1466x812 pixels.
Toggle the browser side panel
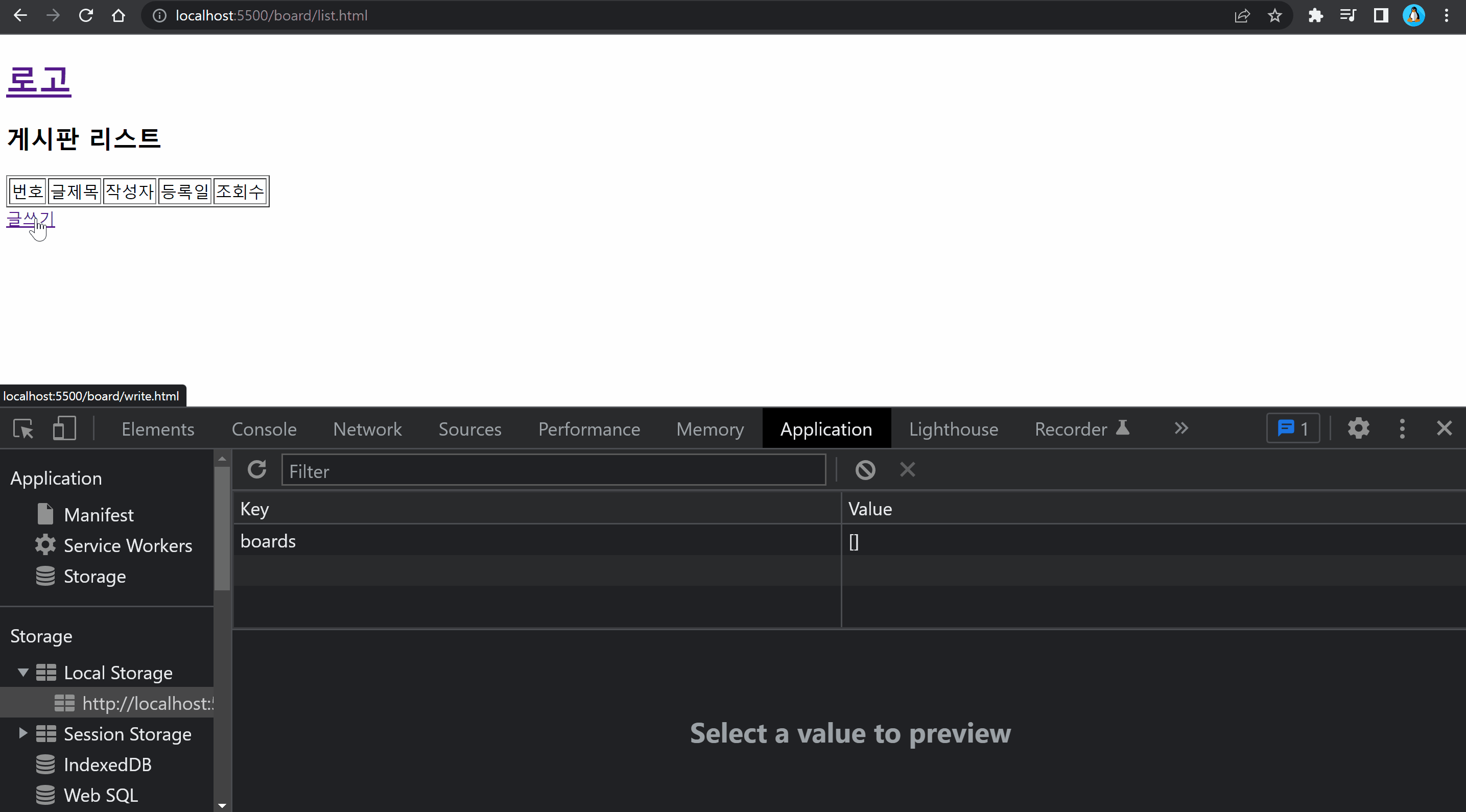(1381, 15)
